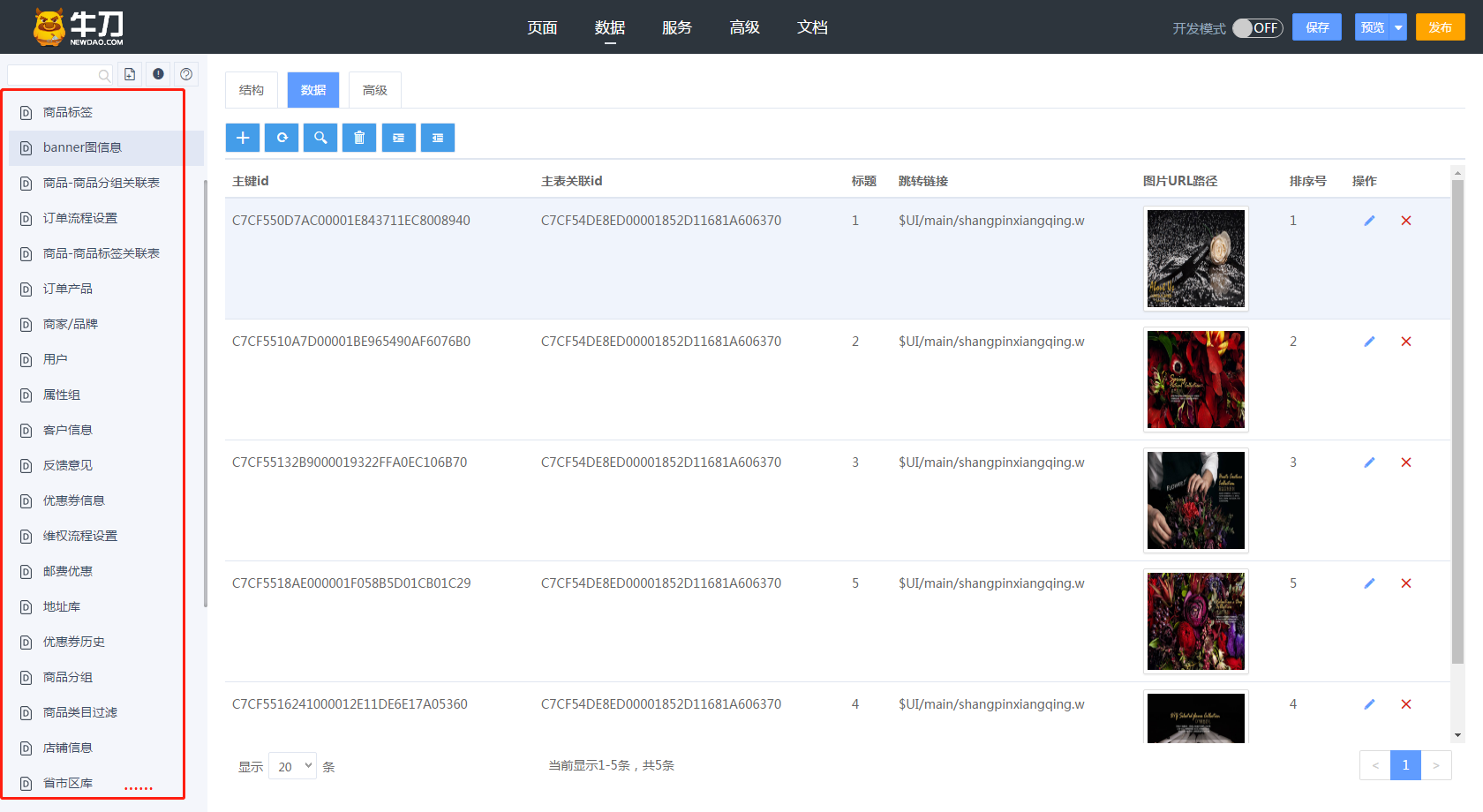Open the 页面 top menu
1483x812 pixels.
tap(542, 27)
